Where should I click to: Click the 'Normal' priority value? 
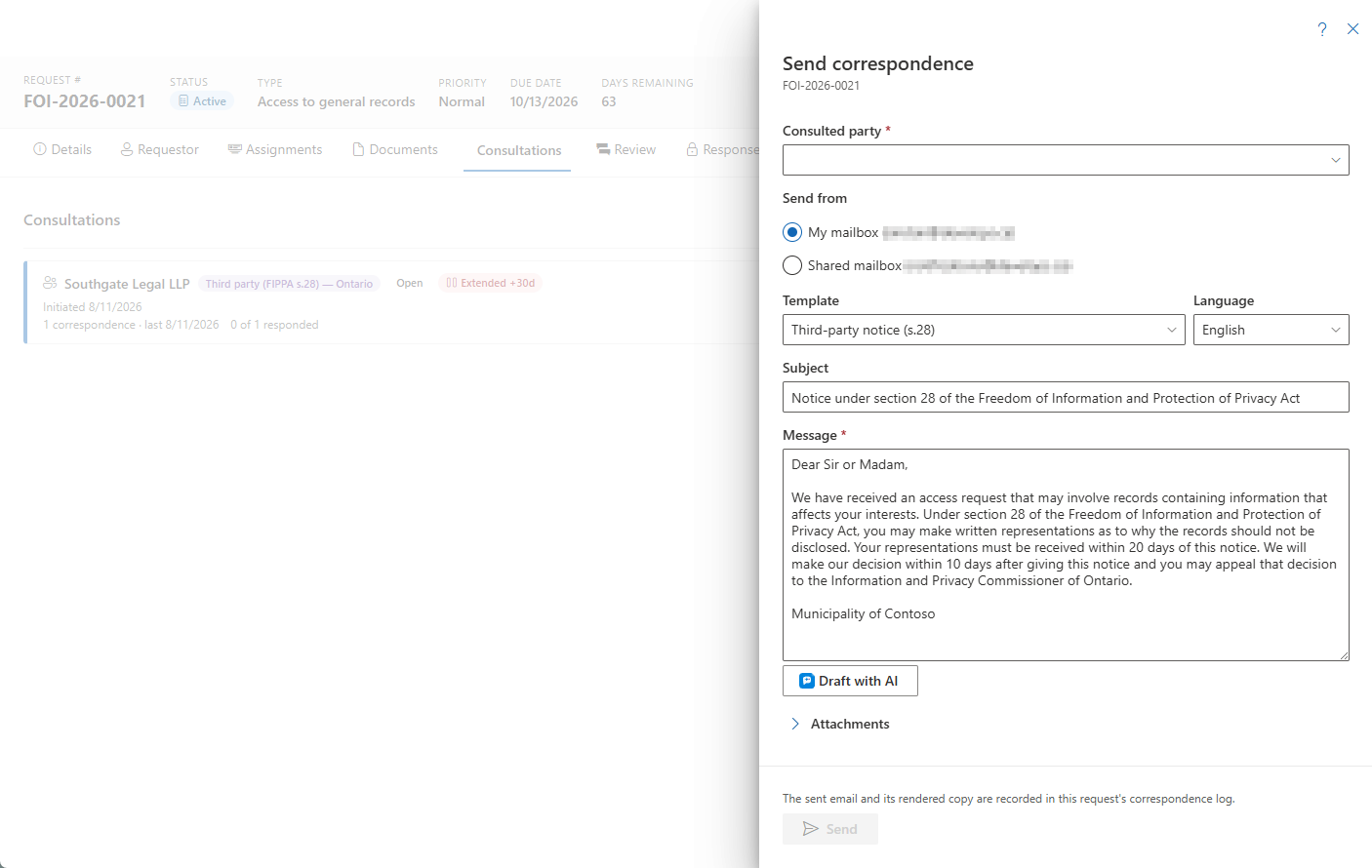click(x=462, y=101)
